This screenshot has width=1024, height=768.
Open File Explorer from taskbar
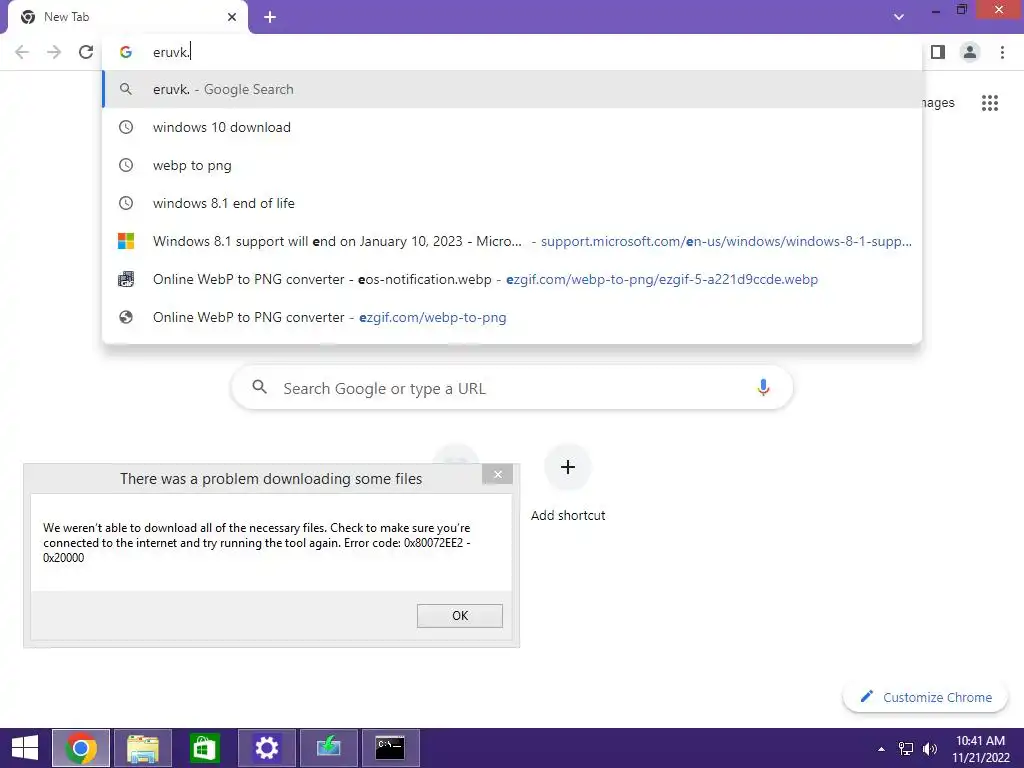tap(143, 748)
